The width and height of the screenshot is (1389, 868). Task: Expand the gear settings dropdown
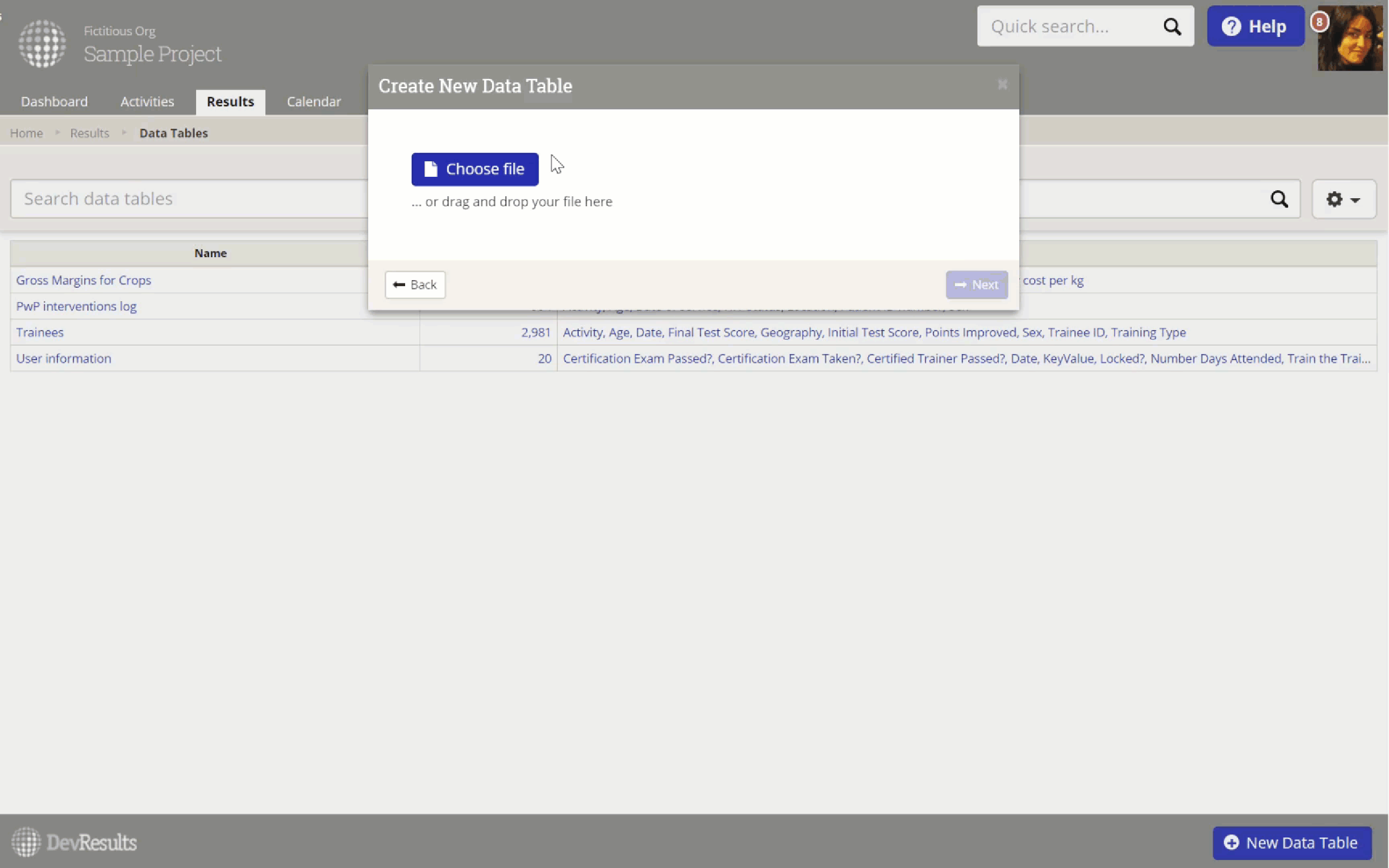pyautogui.click(x=1343, y=199)
